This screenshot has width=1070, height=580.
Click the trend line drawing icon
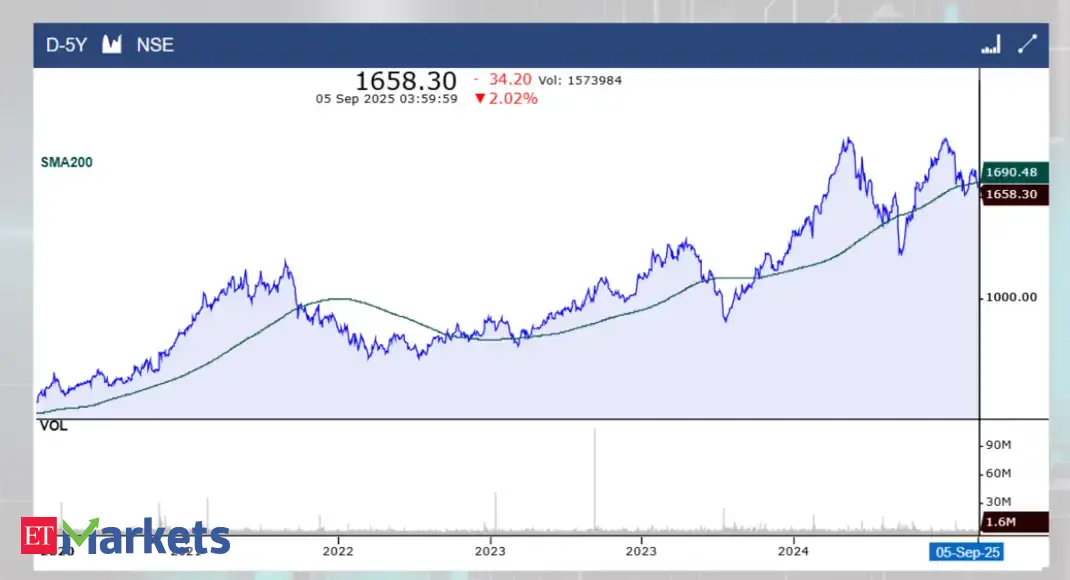[1026, 44]
